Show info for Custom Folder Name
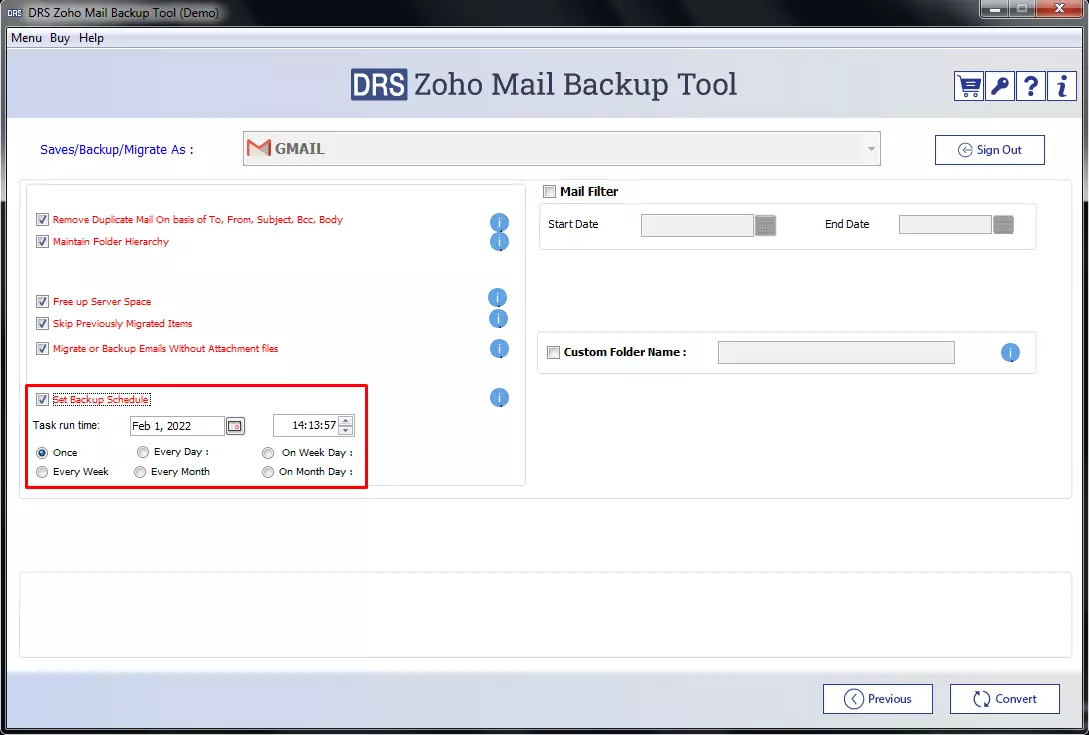1089x735 pixels. coord(1010,353)
